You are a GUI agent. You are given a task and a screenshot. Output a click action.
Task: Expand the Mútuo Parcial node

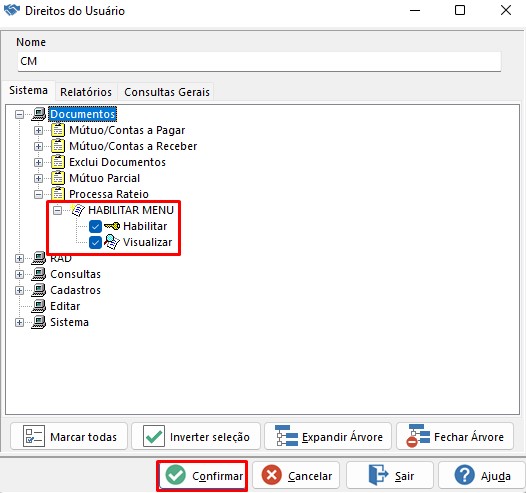point(38,178)
